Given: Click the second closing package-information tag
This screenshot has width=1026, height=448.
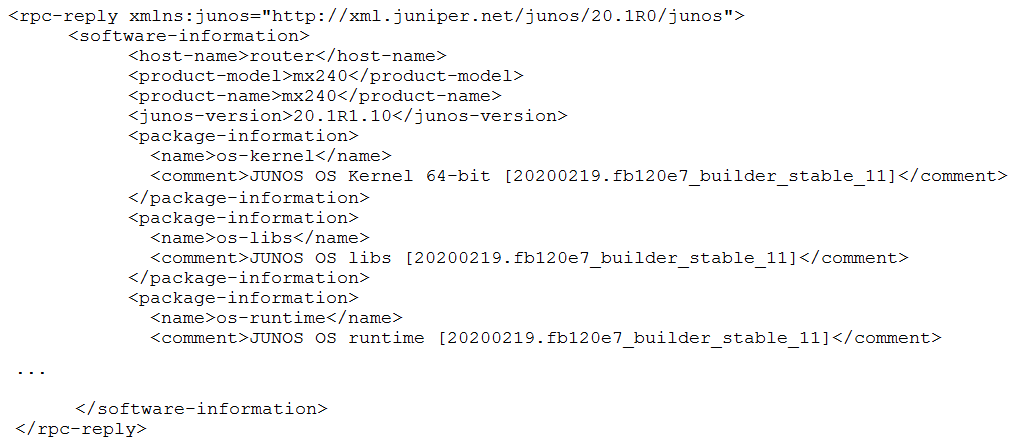Looking at the screenshot, I should [x=249, y=278].
